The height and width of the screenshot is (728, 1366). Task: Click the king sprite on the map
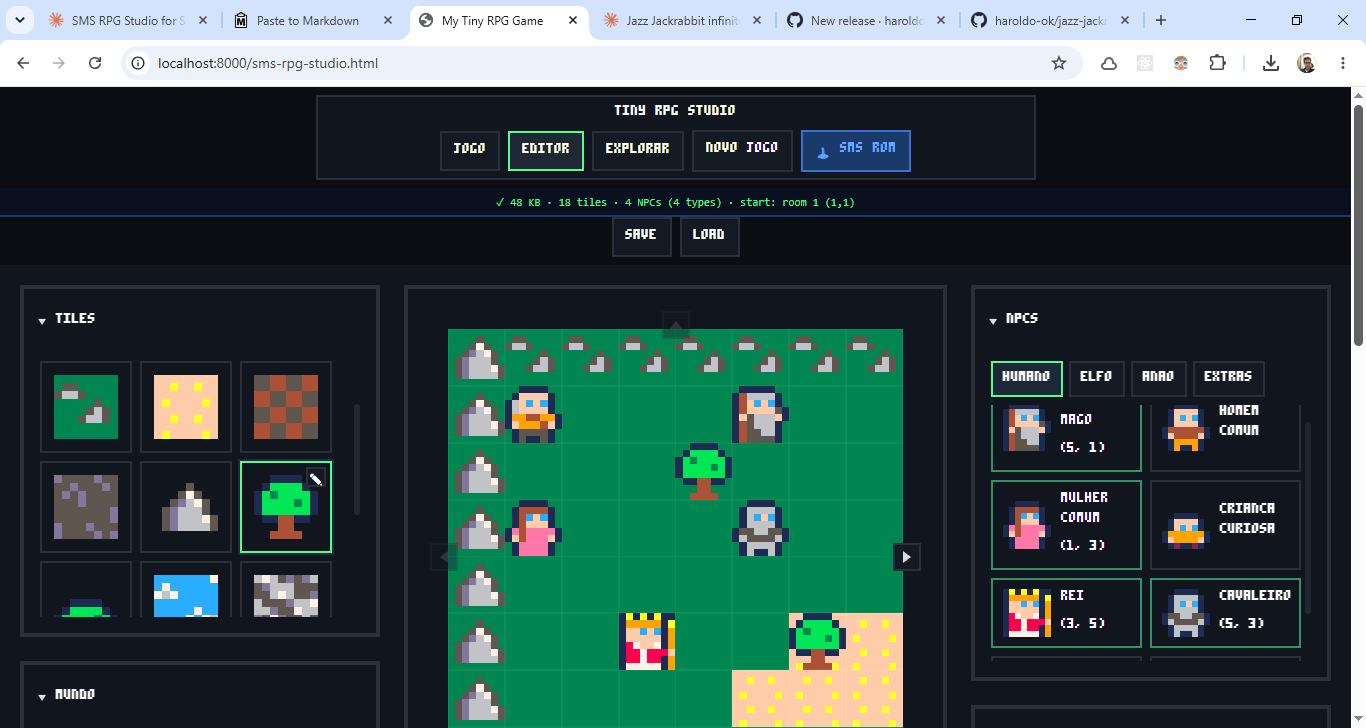(647, 641)
